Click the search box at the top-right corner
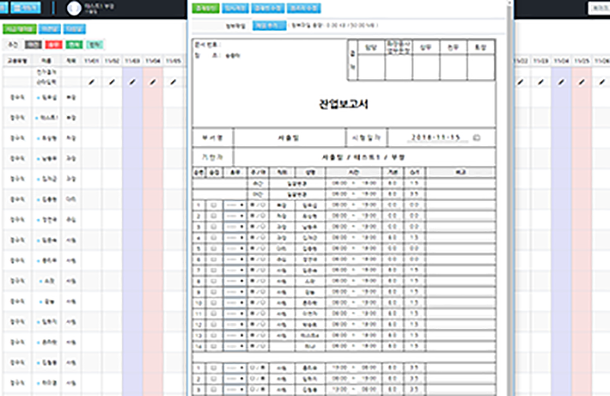Screen dimensions: 610x396 click(599, 8)
